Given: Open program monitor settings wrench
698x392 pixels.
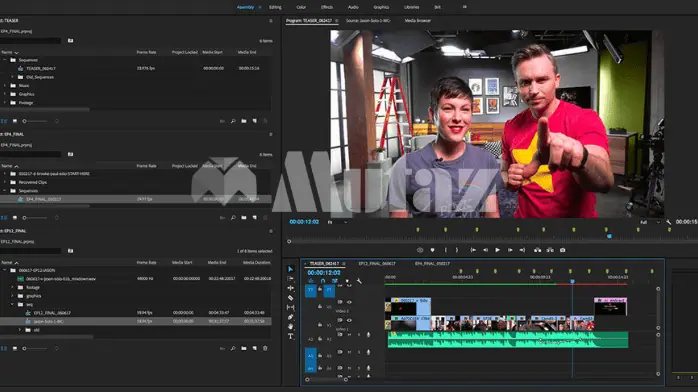Looking at the screenshot, I should (668, 222).
